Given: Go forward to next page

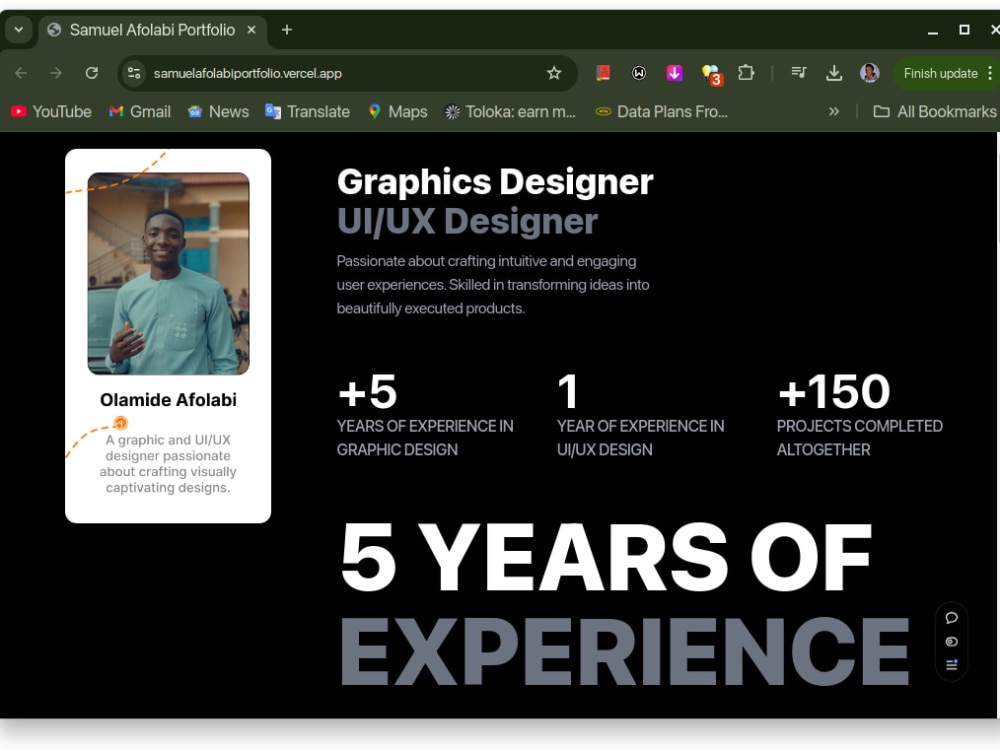Looking at the screenshot, I should tap(56, 73).
